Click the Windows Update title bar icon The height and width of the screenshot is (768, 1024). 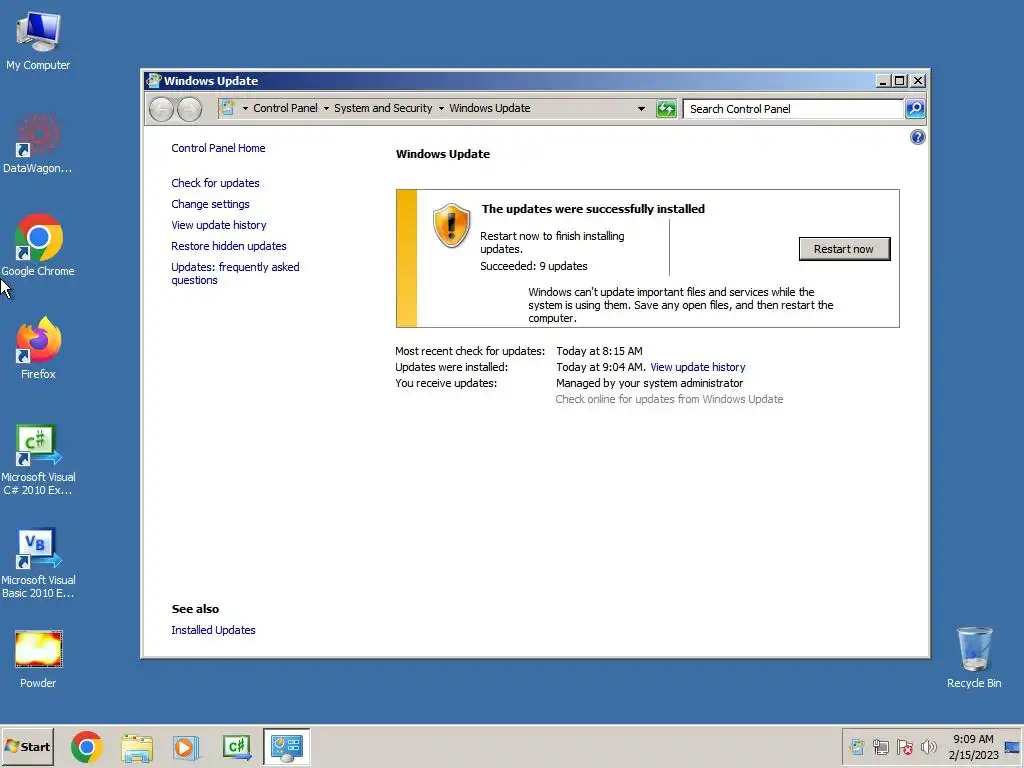[154, 81]
